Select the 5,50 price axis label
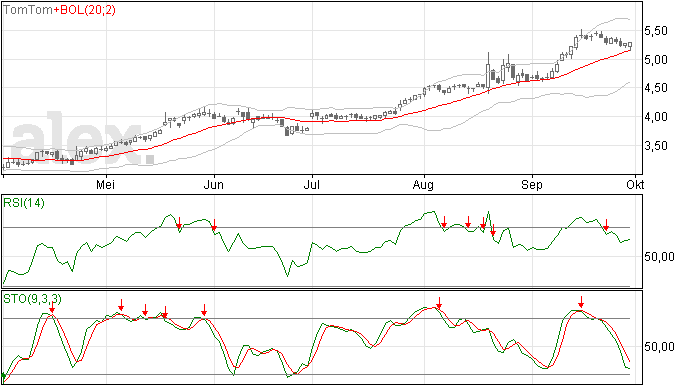This screenshot has width=690, height=387. [656, 31]
